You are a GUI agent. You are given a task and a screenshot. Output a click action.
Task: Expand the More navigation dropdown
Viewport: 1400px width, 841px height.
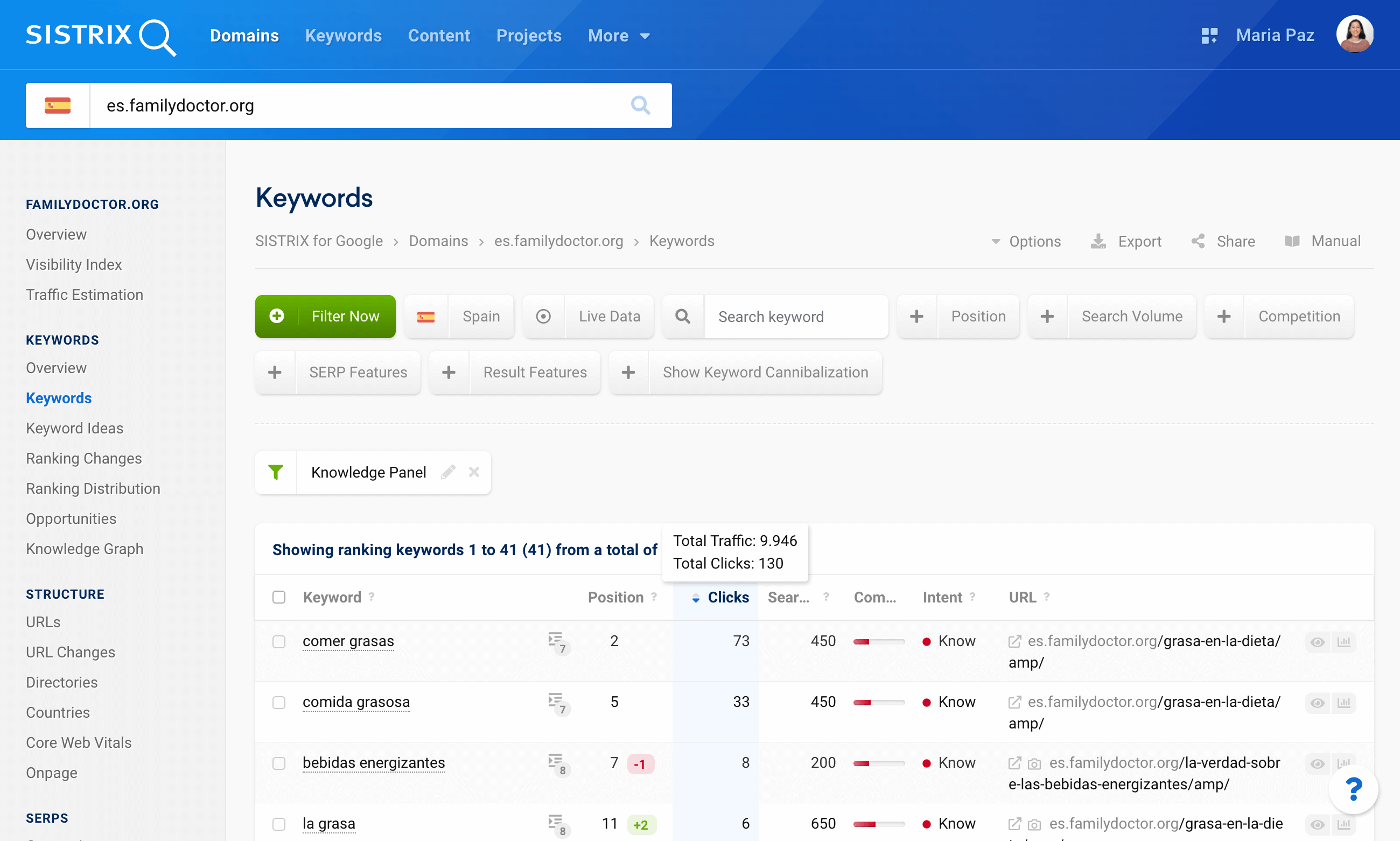click(x=618, y=36)
